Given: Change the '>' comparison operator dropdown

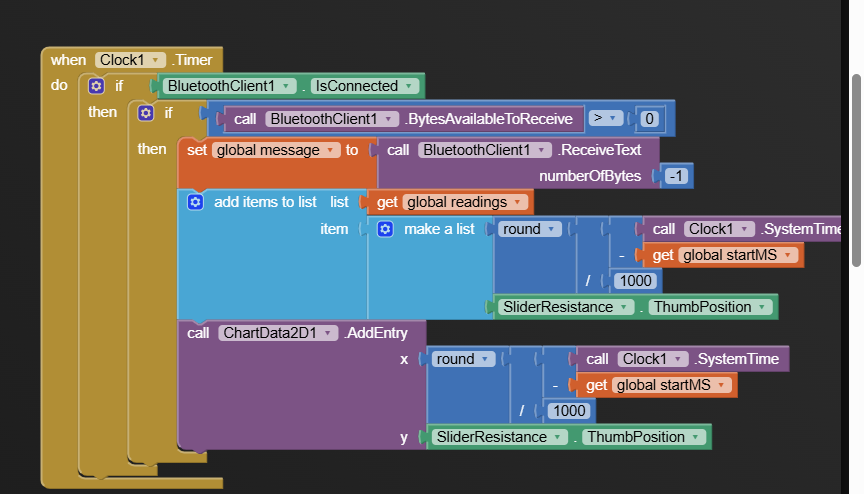Looking at the screenshot, I should tap(605, 119).
